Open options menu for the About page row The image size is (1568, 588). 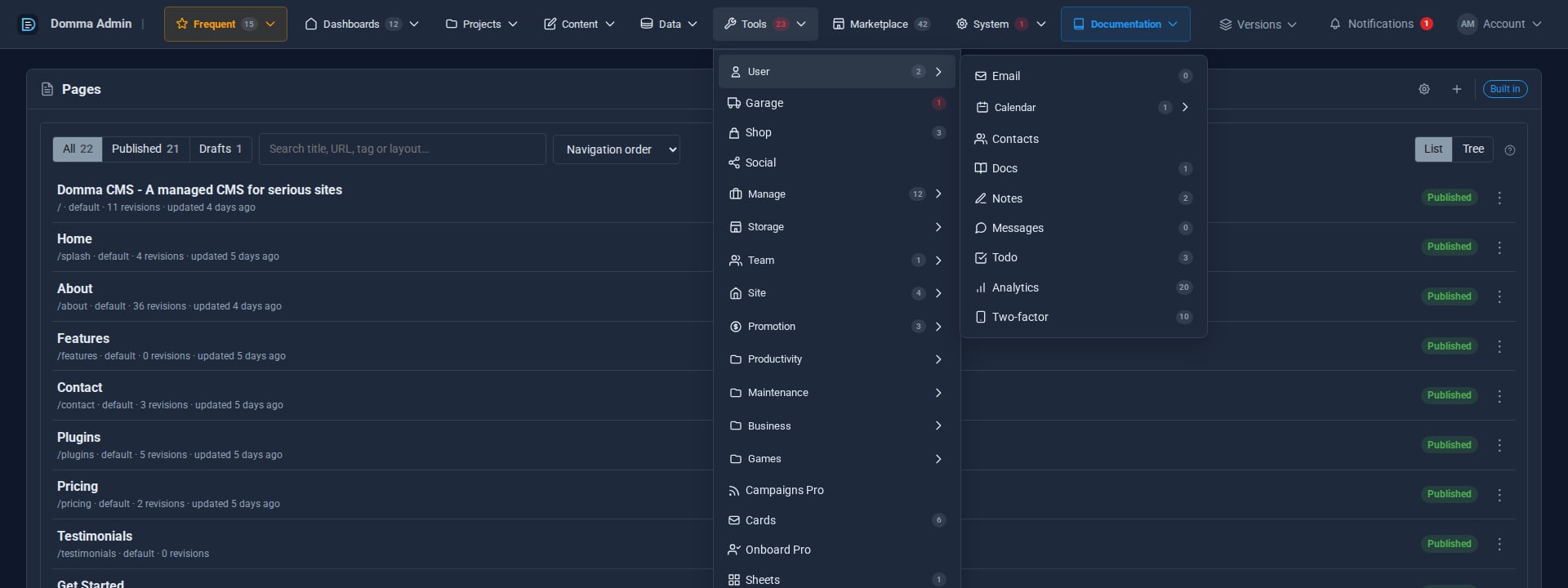tap(1499, 297)
